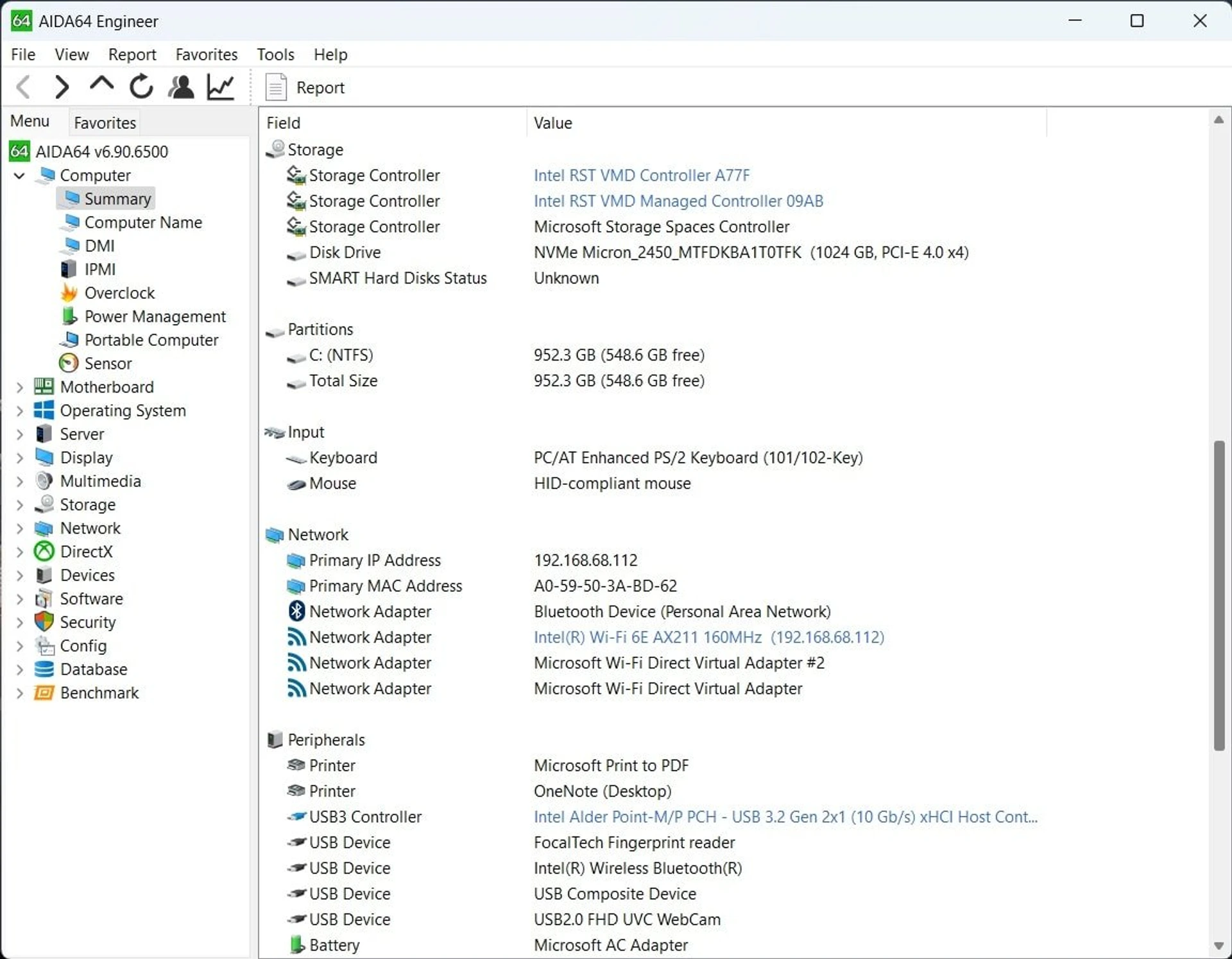Click the IPMI tree icon
1232x959 pixels.
69,269
